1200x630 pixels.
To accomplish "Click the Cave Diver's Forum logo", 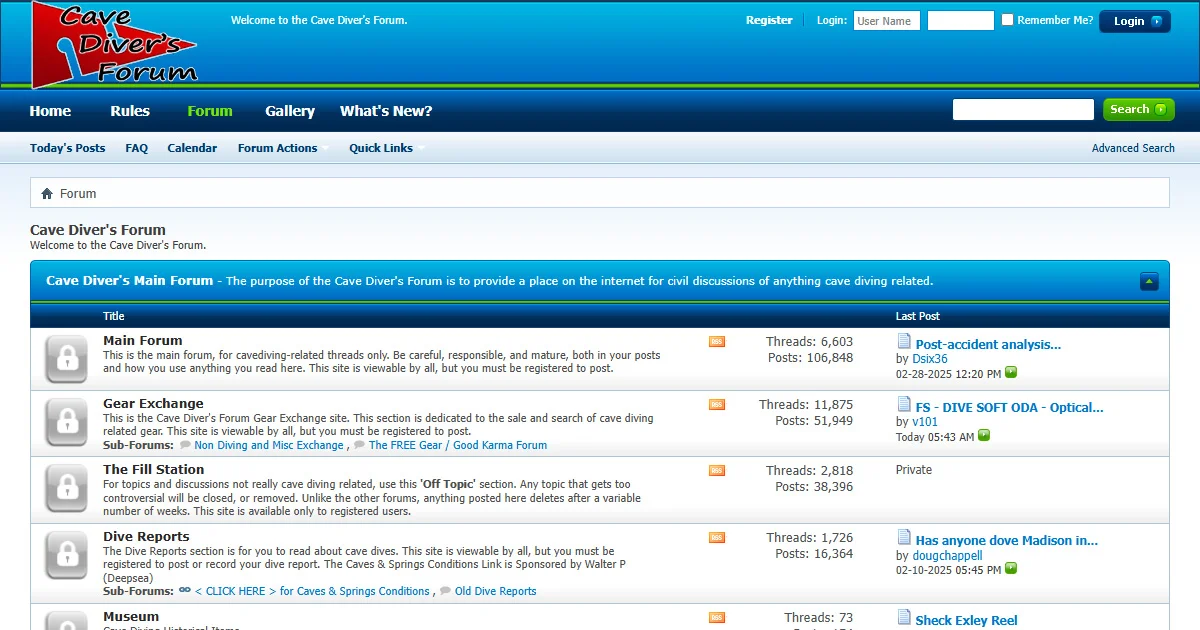I will pyautogui.click(x=115, y=44).
